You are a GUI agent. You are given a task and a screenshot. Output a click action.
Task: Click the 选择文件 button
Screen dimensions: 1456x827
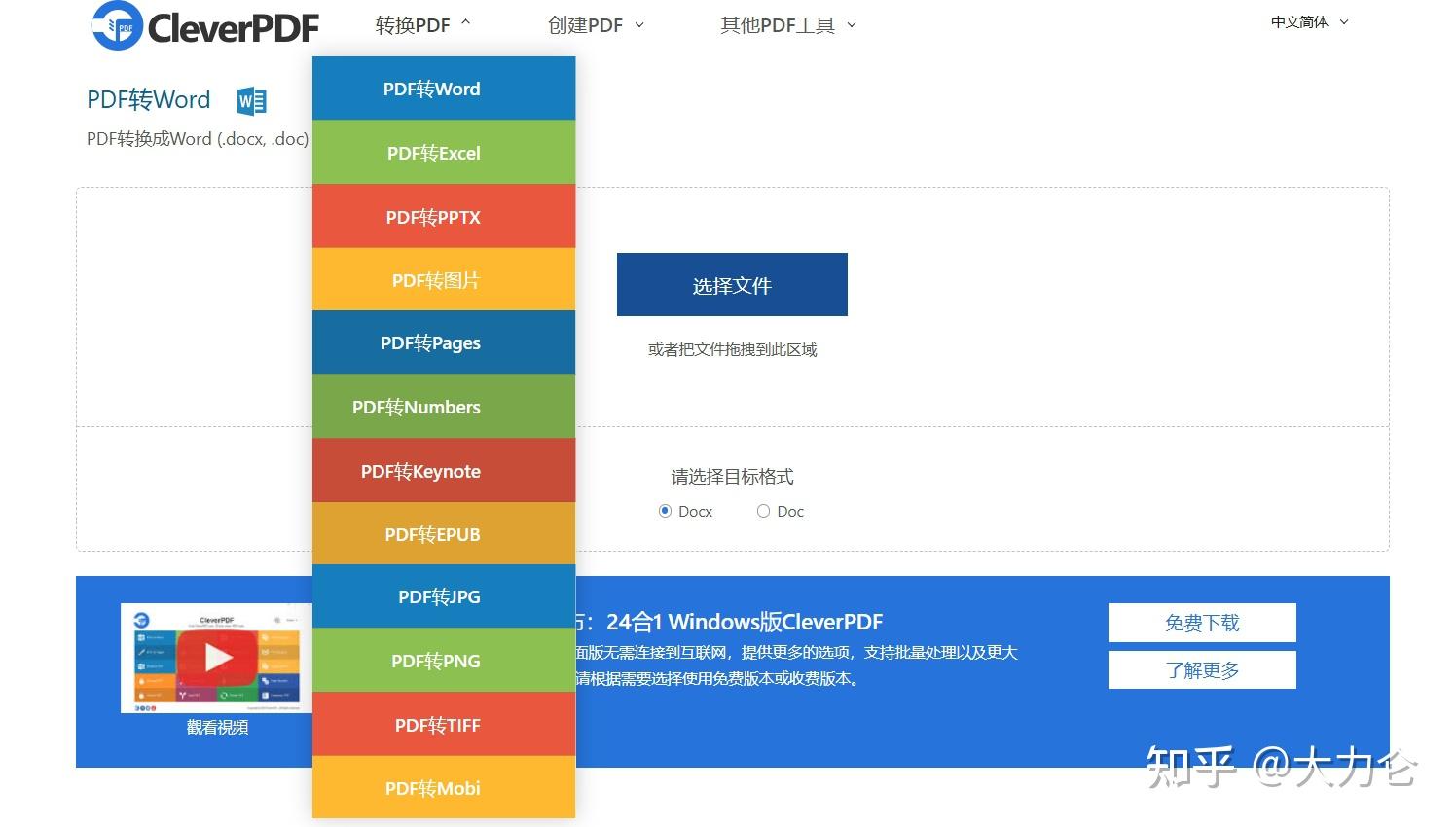(732, 285)
